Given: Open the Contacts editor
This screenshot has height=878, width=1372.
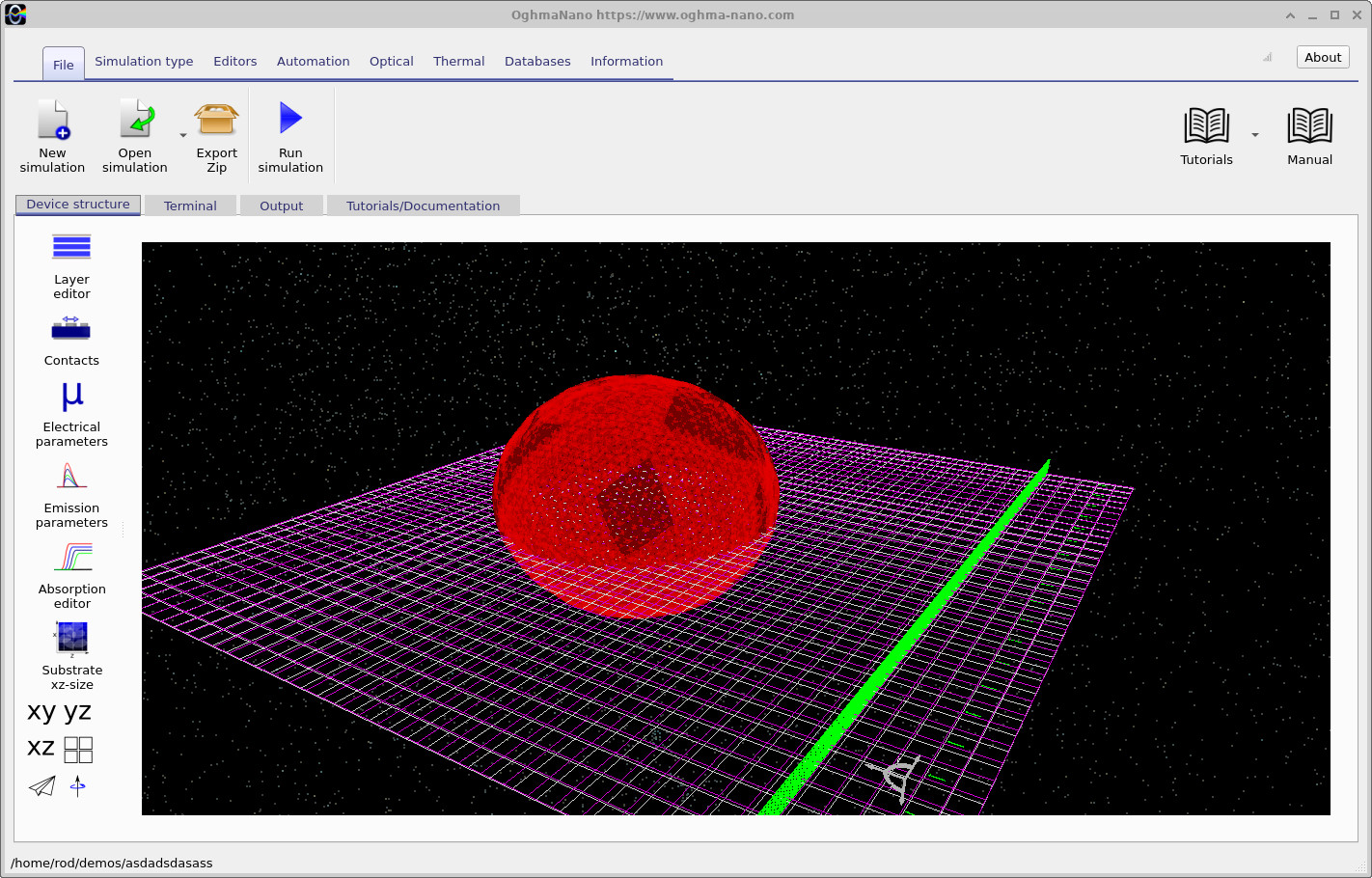Looking at the screenshot, I should (71, 341).
